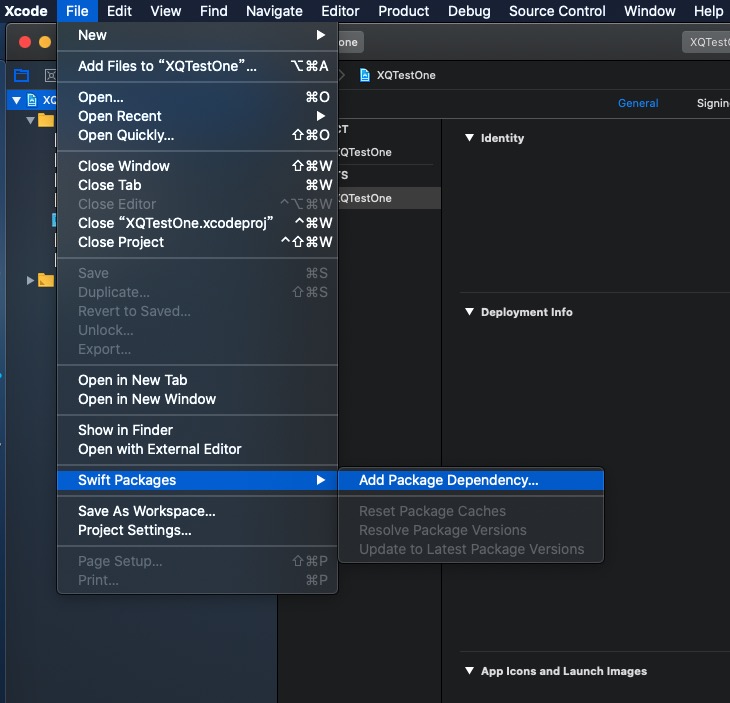Screen dimensions: 730x703
Task: Open the Window menu
Action: (x=650, y=11)
